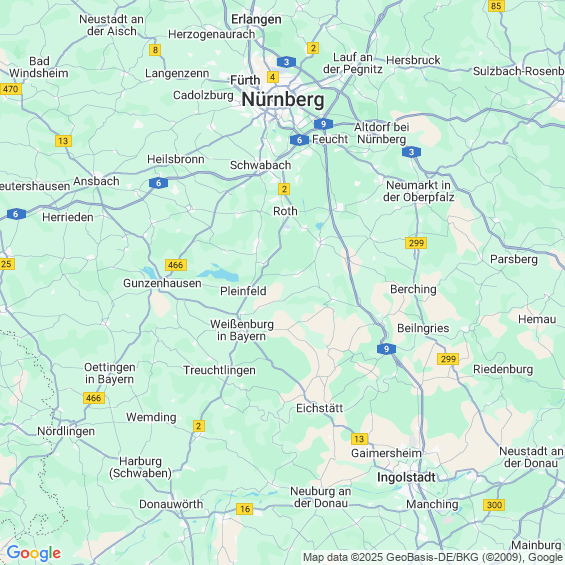The height and width of the screenshot is (565, 565).
Task: Click the lake near Pleinfeld
Action: (220, 273)
